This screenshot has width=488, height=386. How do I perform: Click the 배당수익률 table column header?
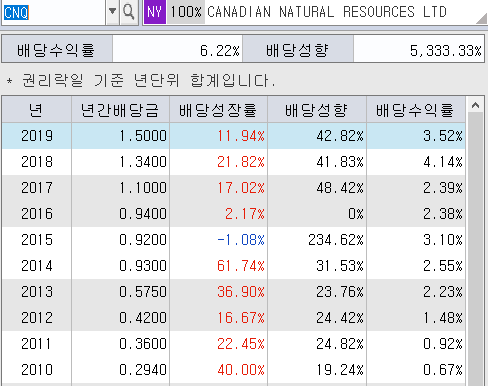point(416,110)
